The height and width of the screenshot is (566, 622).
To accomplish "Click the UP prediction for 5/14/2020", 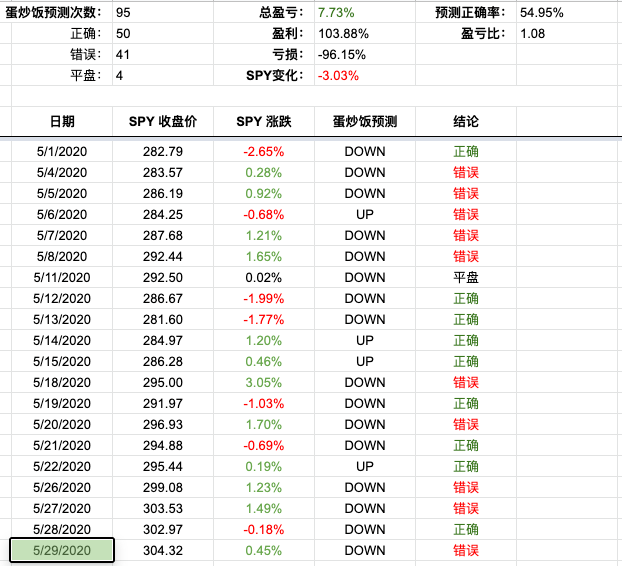I will 365,341.
